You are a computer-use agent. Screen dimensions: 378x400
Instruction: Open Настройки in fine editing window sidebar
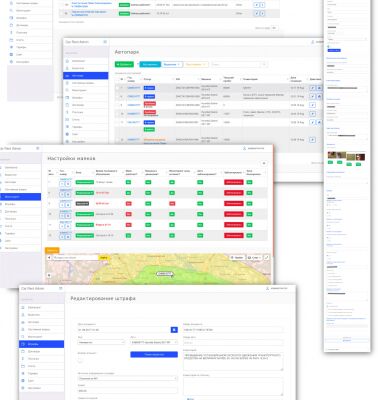(34, 388)
